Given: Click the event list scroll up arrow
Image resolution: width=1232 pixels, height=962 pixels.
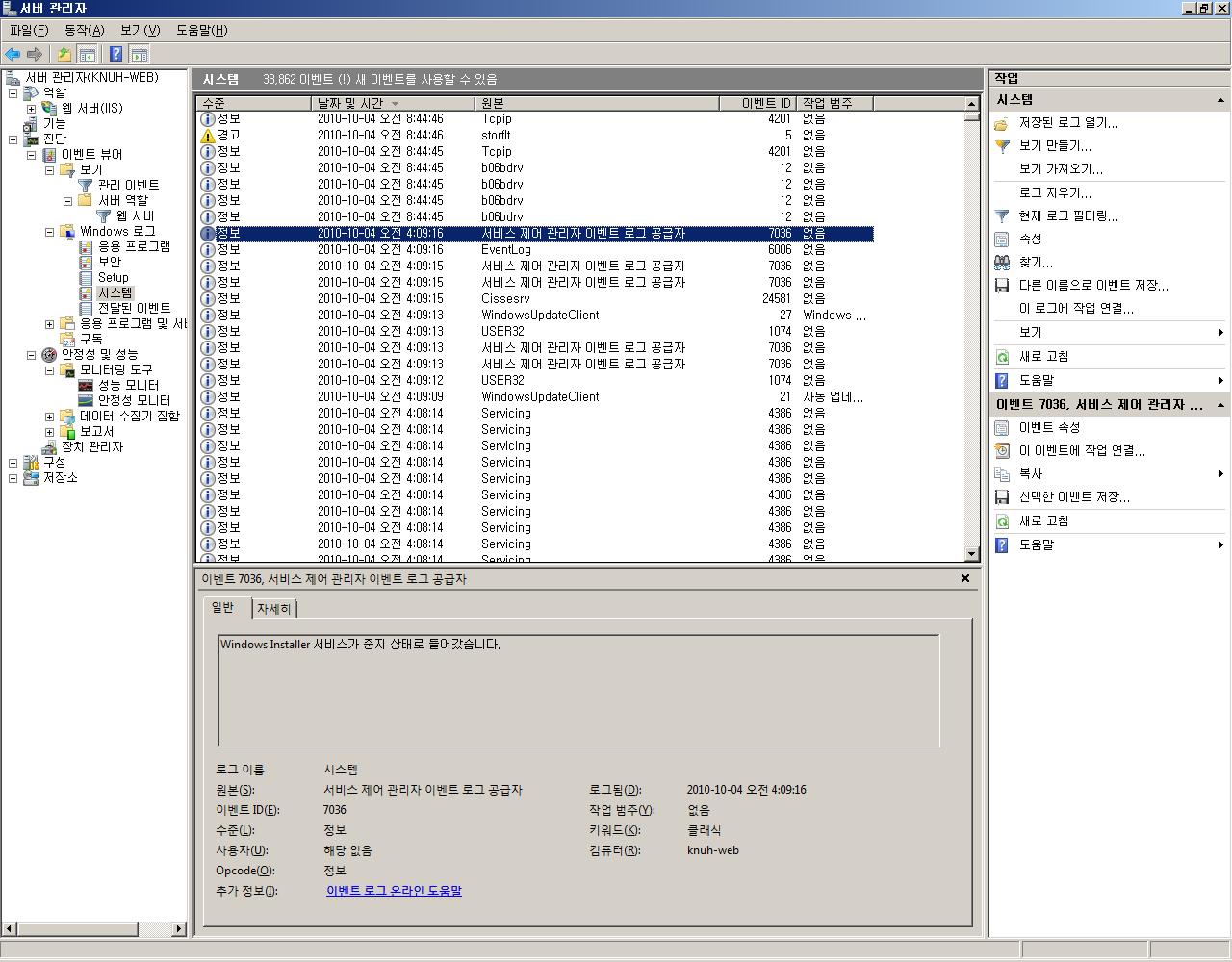Looking at the screenshot, I should 971,103.
